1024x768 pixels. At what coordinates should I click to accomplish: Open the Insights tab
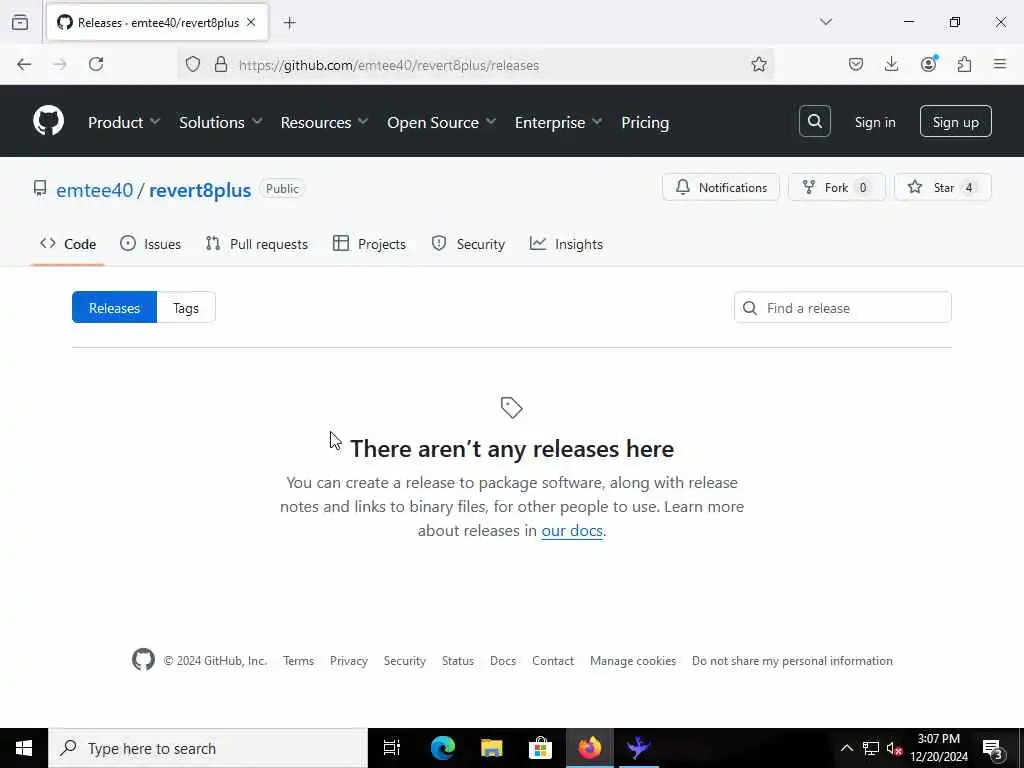566,244
